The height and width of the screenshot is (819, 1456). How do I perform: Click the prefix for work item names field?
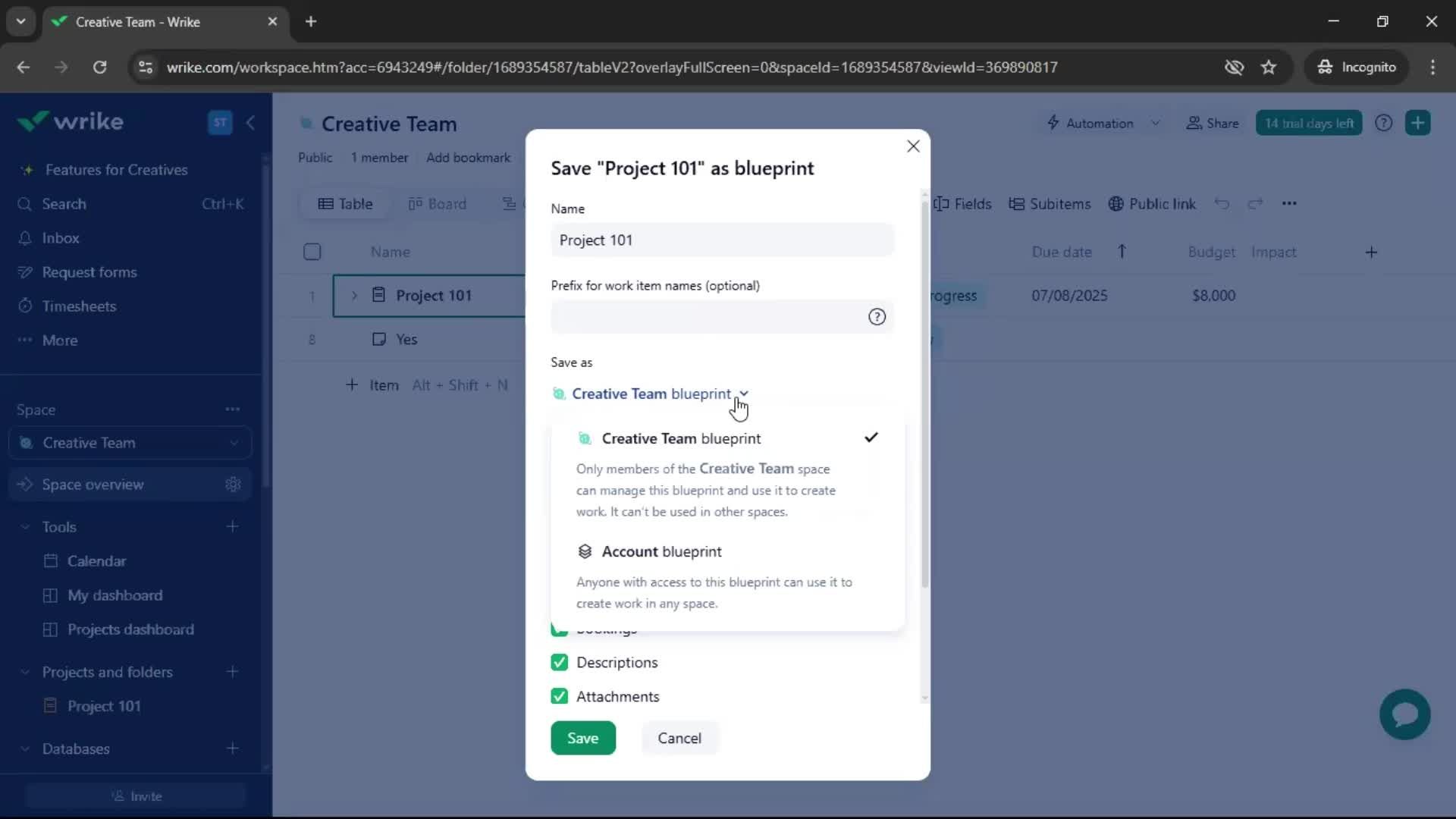723,317
